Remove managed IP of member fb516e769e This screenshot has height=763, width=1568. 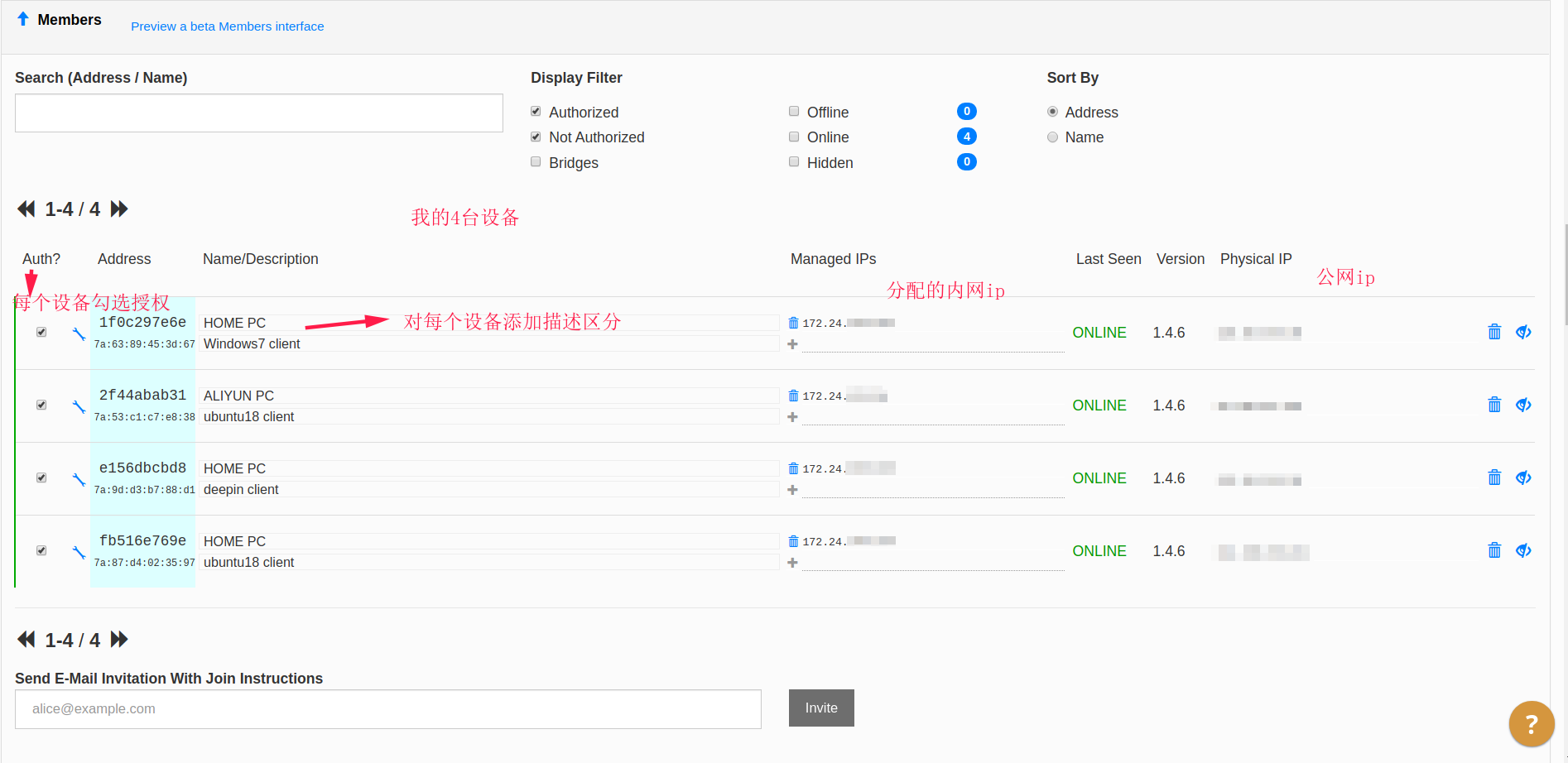pyautogui.click(x=793, y=541)
